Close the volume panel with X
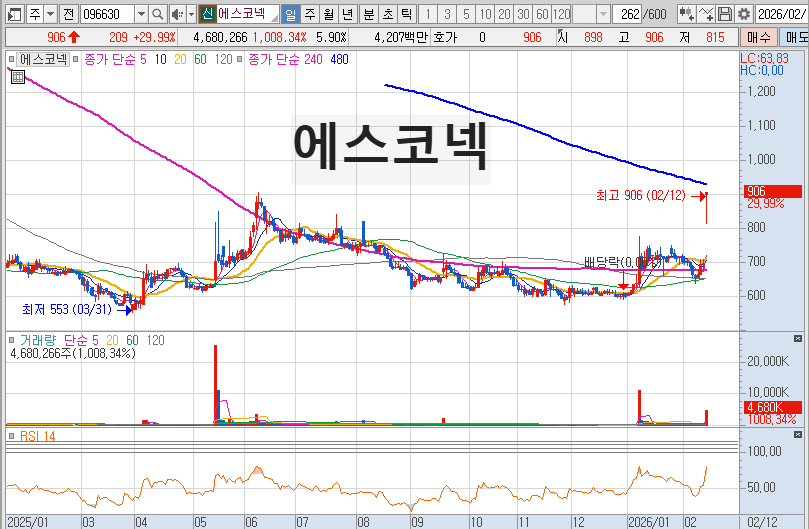 [x=798, y=339]
